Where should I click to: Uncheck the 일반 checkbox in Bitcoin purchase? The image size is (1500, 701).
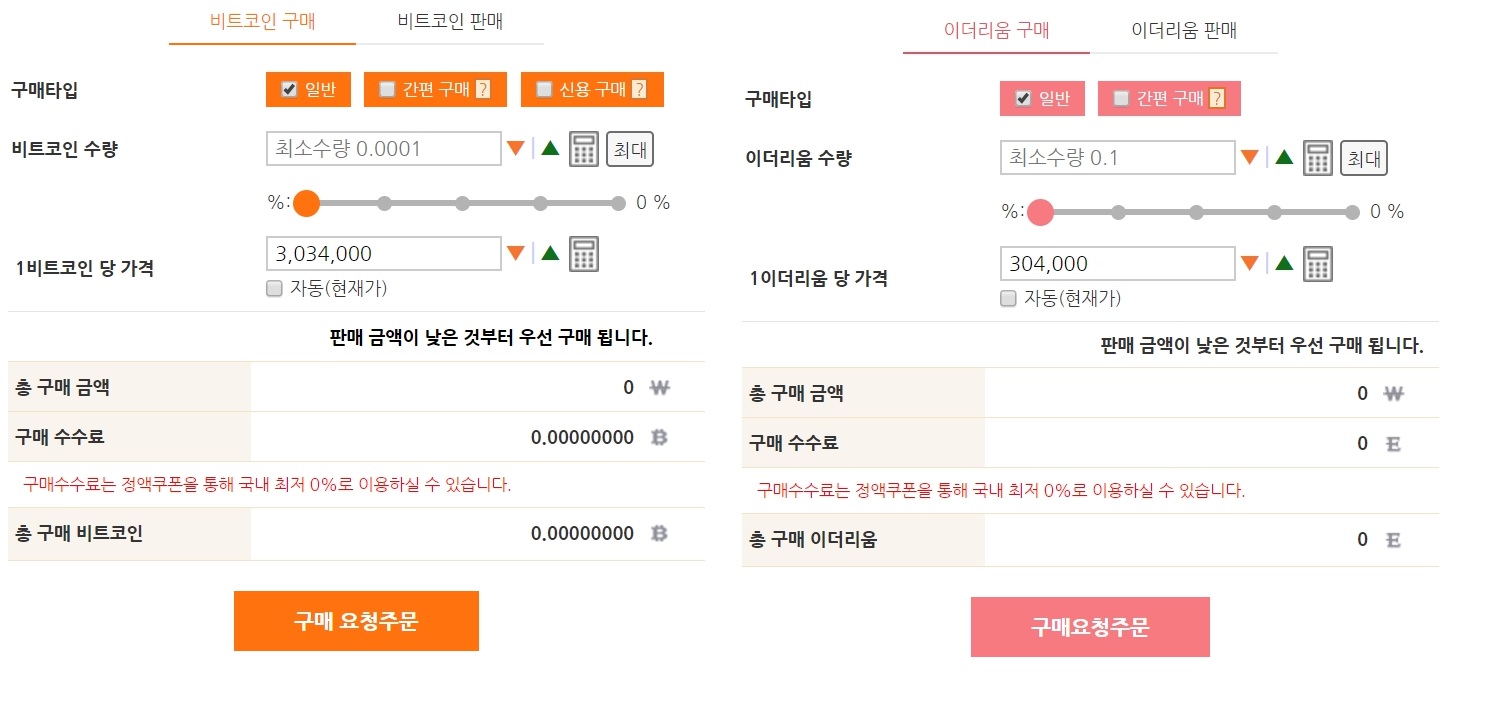[289, 89]
